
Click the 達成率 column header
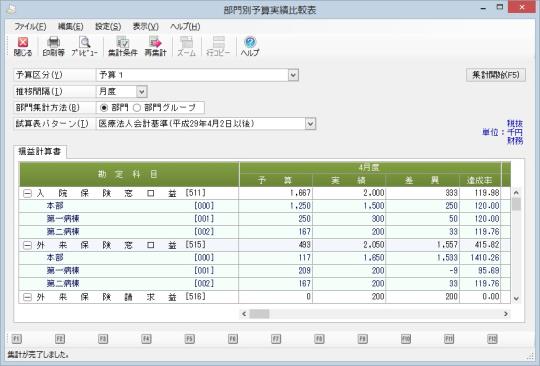click(480, 180)
